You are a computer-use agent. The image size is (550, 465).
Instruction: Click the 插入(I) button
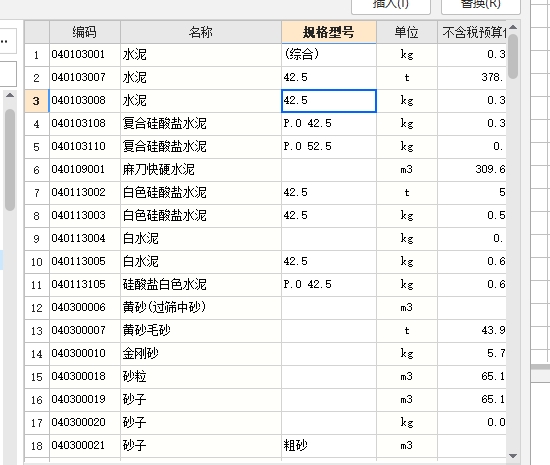point(391,6)
